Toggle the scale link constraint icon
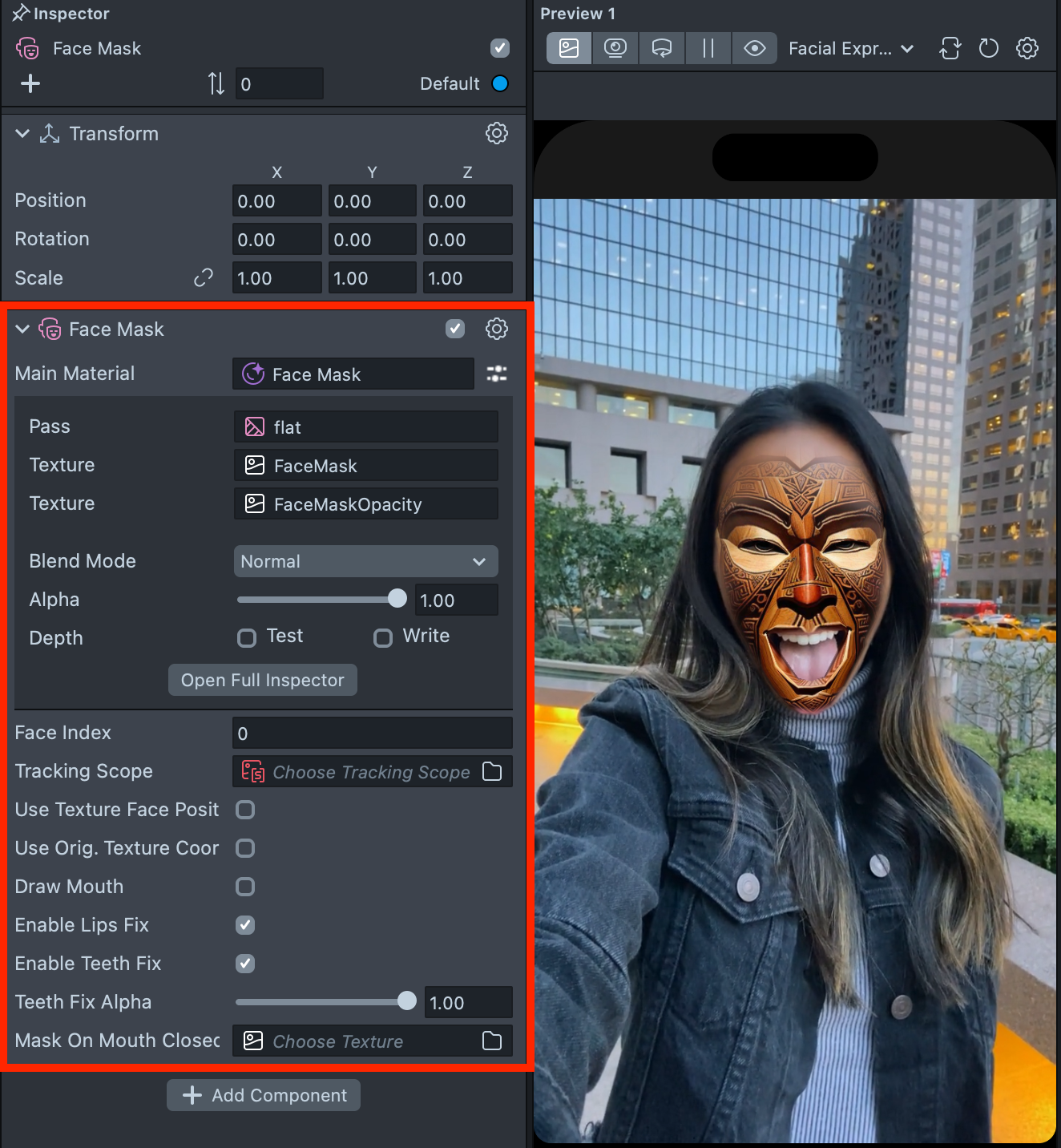The height and width of the screenshot is (1148, 1061). tap(204, 278)
